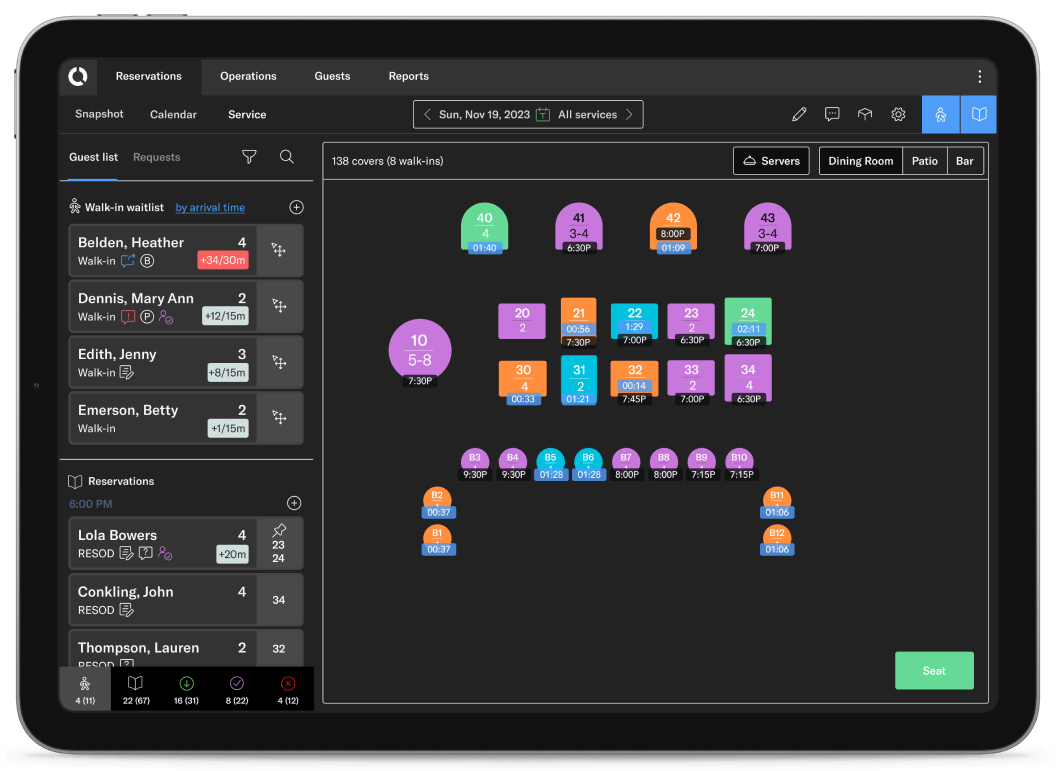The height and width of the screenshot is (771, 1056).
Task: Go to previous day arrow
Action: click(x=427, y=114)
